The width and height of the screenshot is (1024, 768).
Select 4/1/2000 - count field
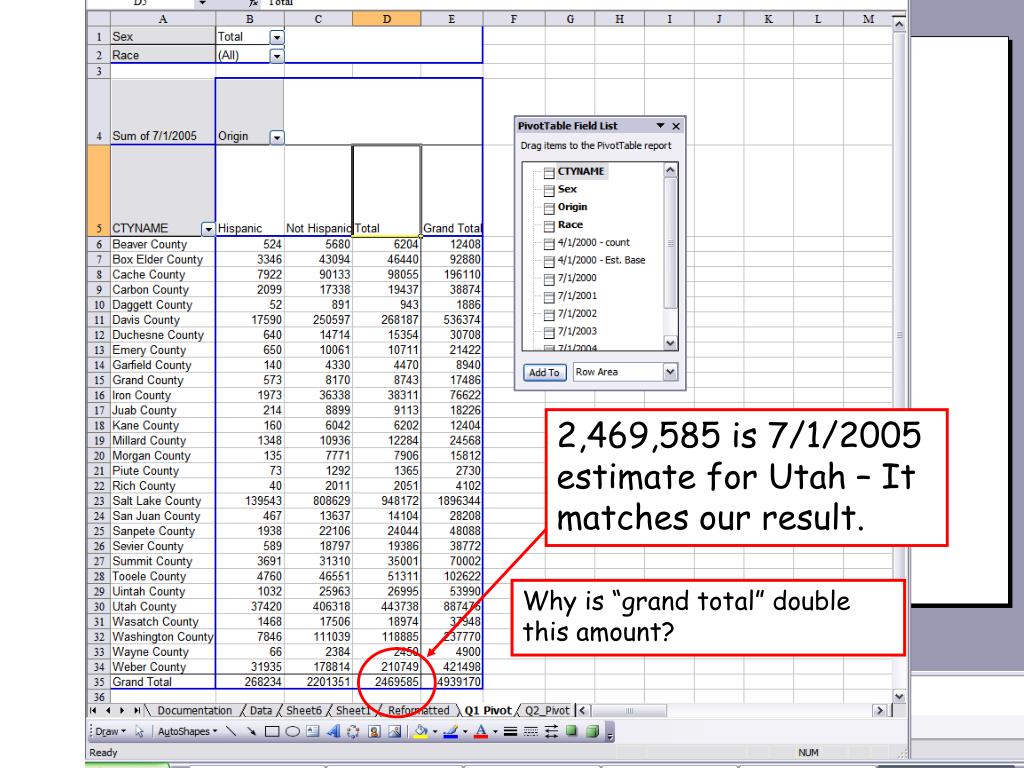(593, 242)
